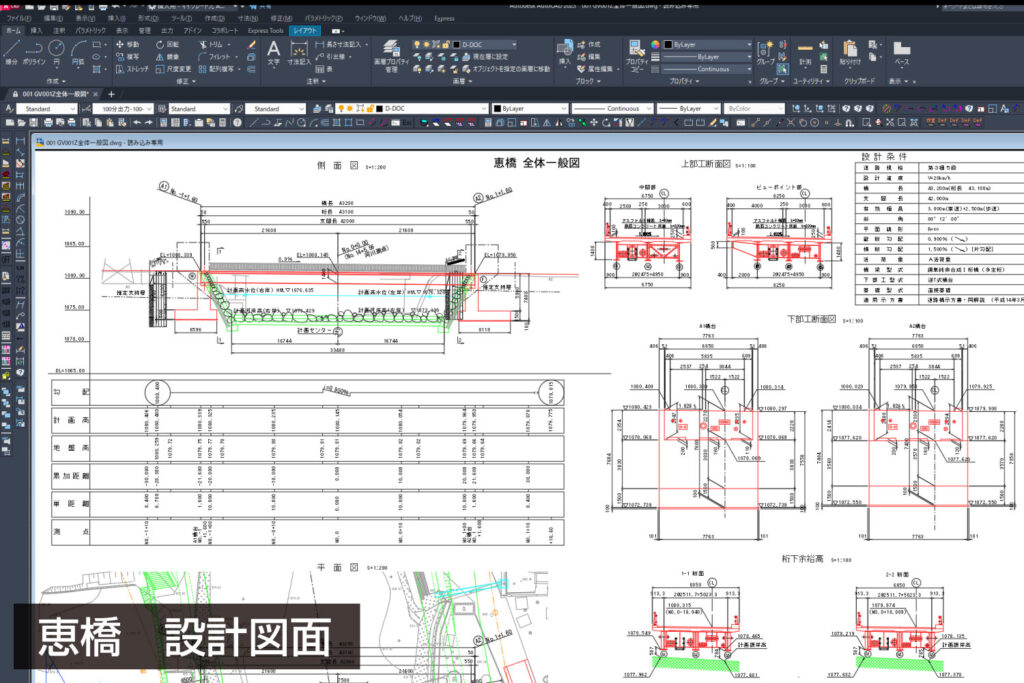Switch to the 管理 ribbon tab
1024x683 pixels.
(144, 31)
